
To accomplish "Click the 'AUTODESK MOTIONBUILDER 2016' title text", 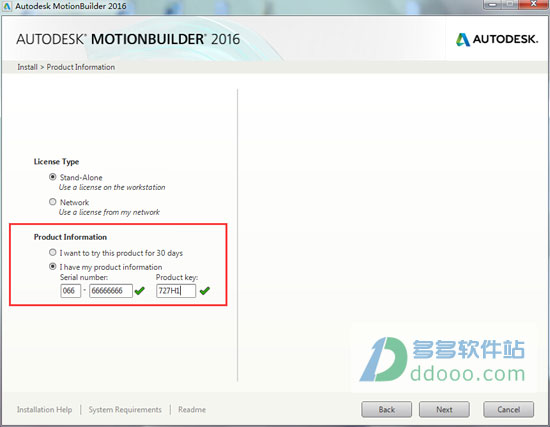I will (128, 39).
